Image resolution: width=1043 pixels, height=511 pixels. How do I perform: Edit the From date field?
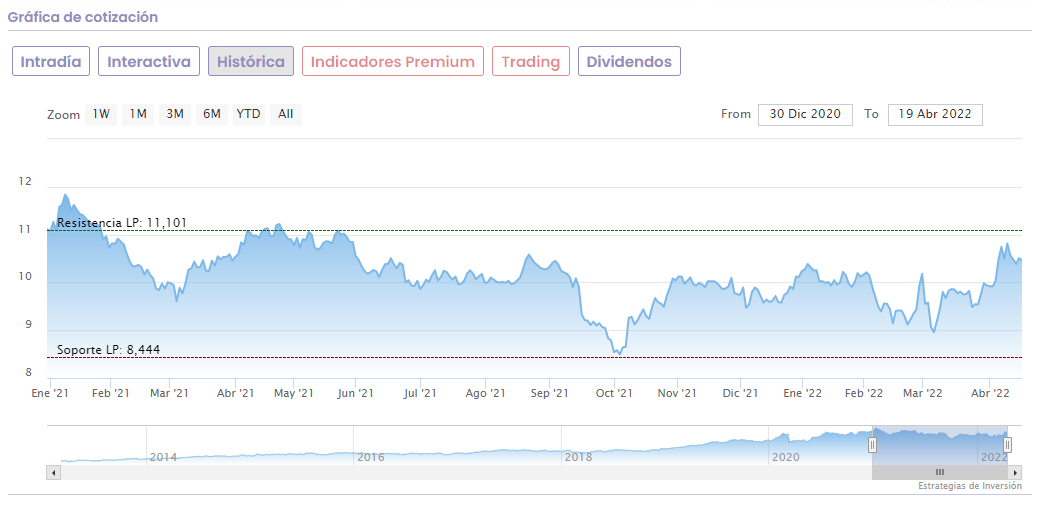805,114
